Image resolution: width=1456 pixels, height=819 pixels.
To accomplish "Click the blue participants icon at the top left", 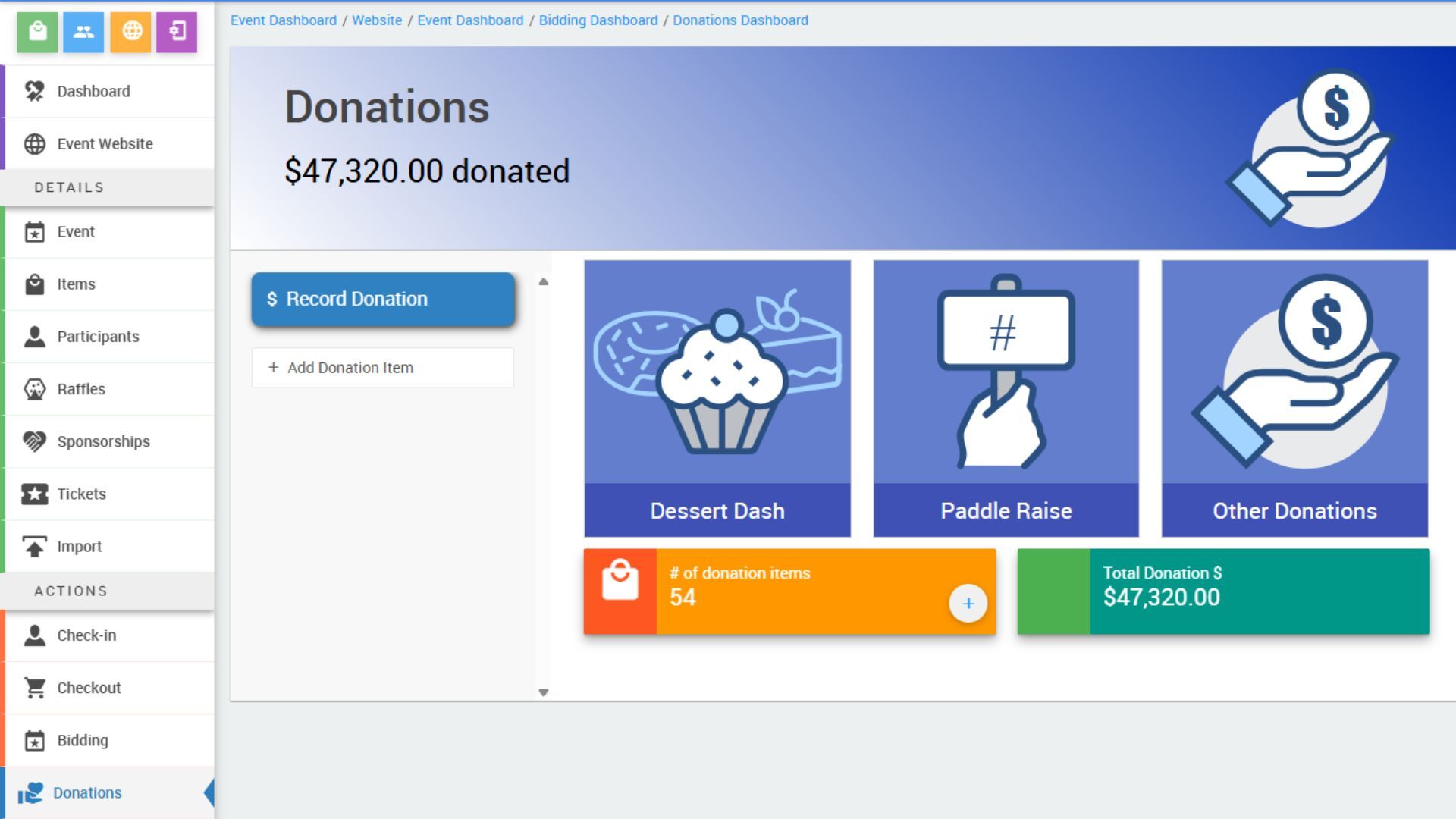I will [x=83, y=33].
